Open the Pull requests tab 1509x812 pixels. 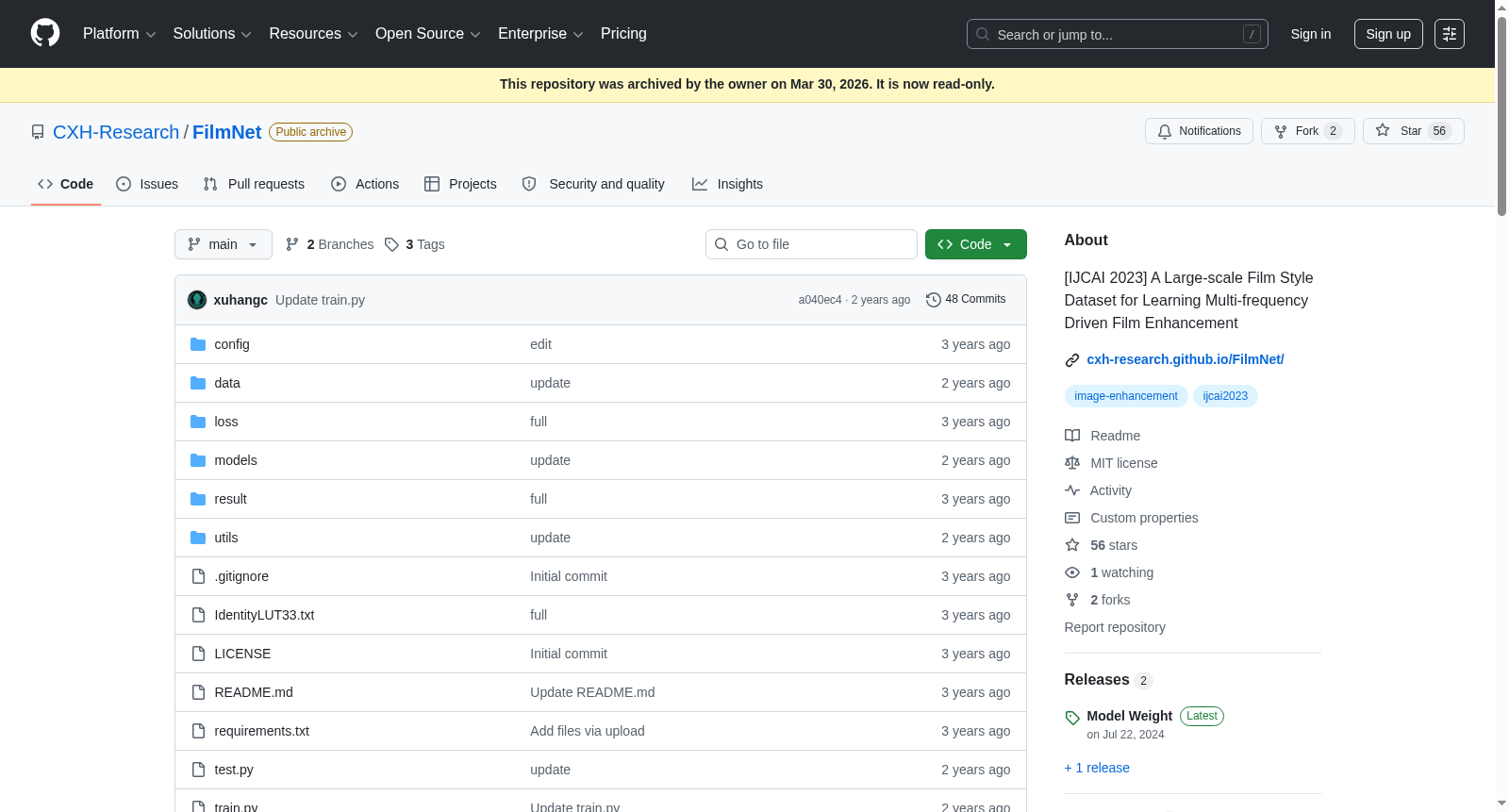coord(254,184)
